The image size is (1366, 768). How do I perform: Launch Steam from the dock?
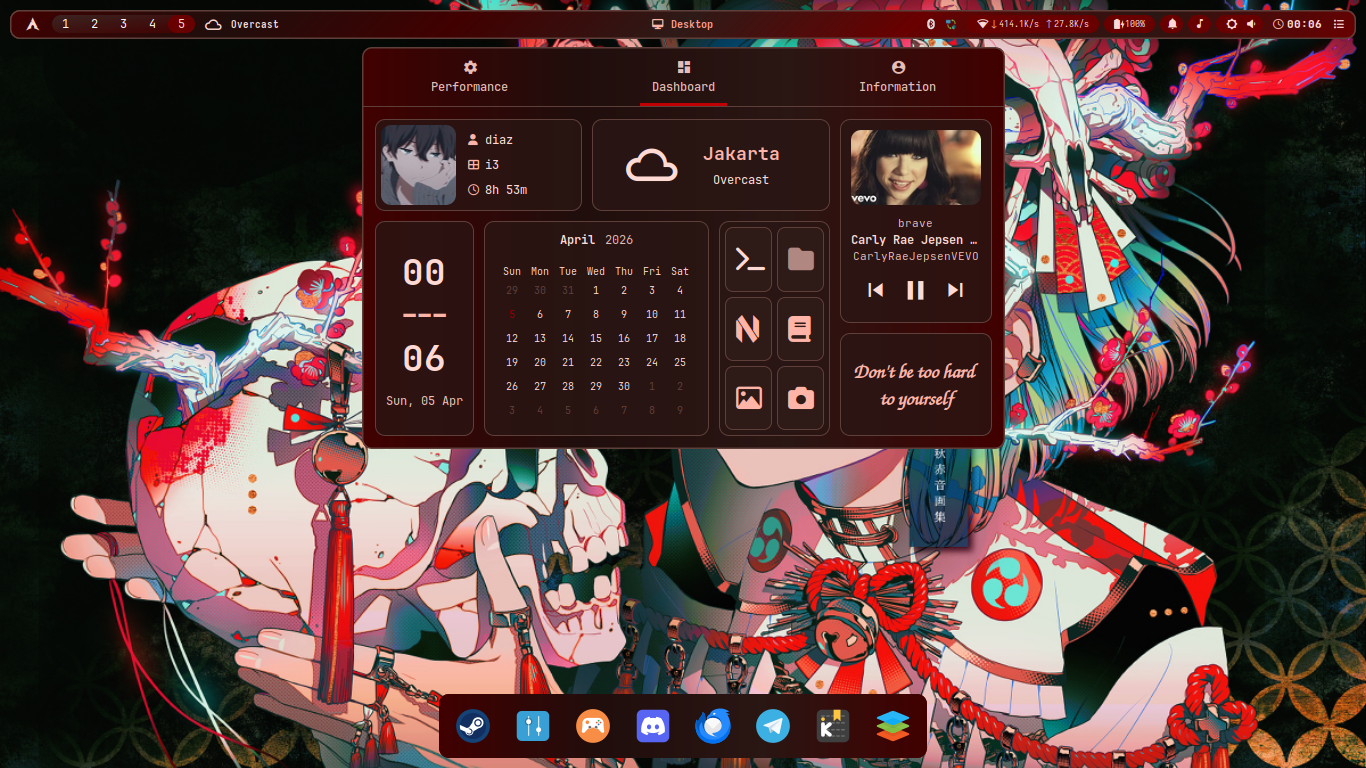[473, 726]
